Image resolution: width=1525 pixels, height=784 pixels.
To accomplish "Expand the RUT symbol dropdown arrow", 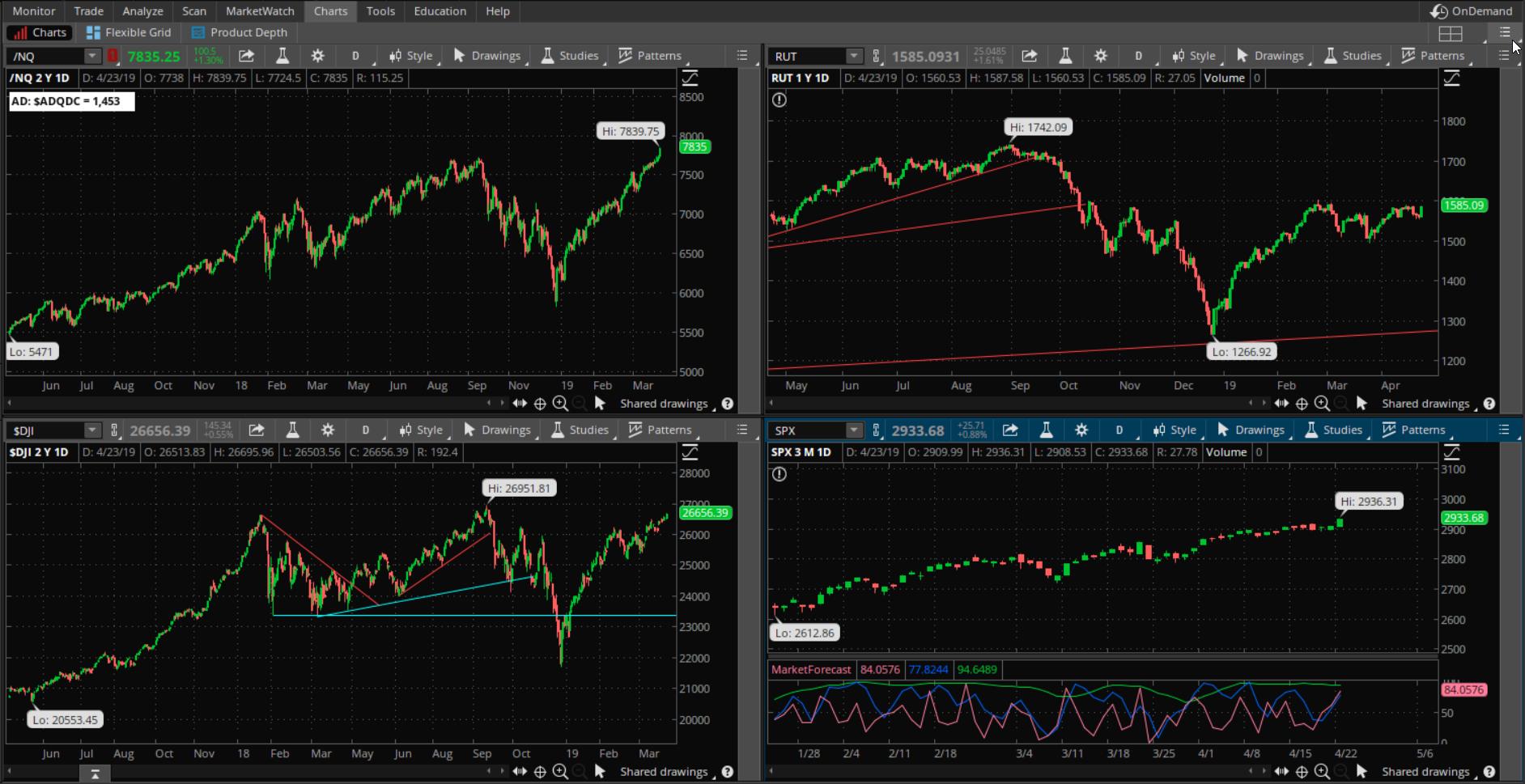I will point(854,56).
